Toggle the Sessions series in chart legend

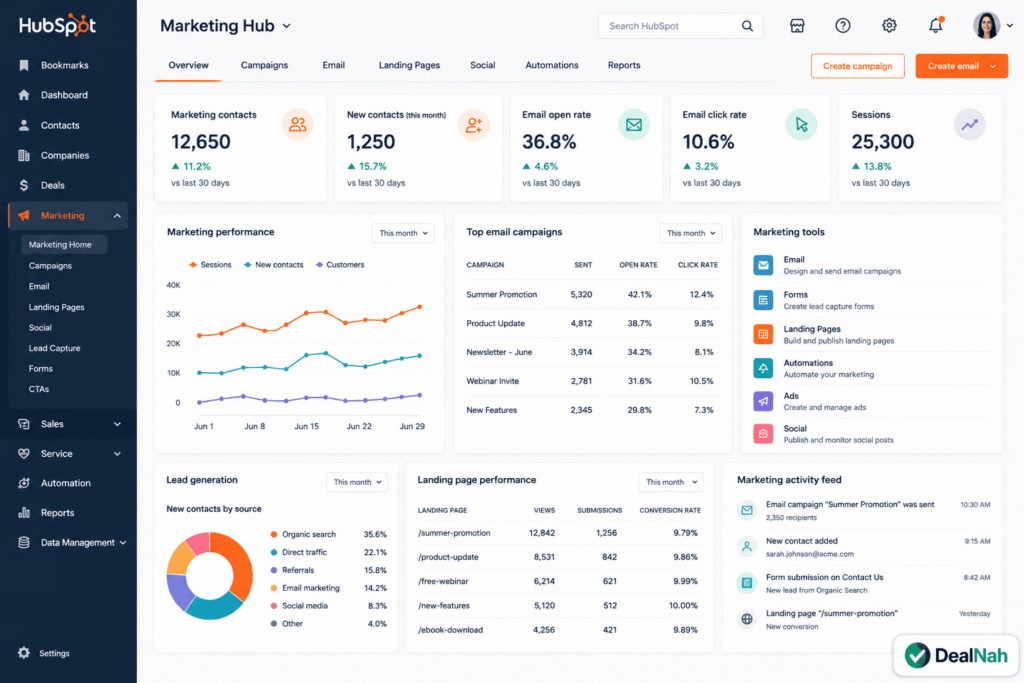[210, 264]
